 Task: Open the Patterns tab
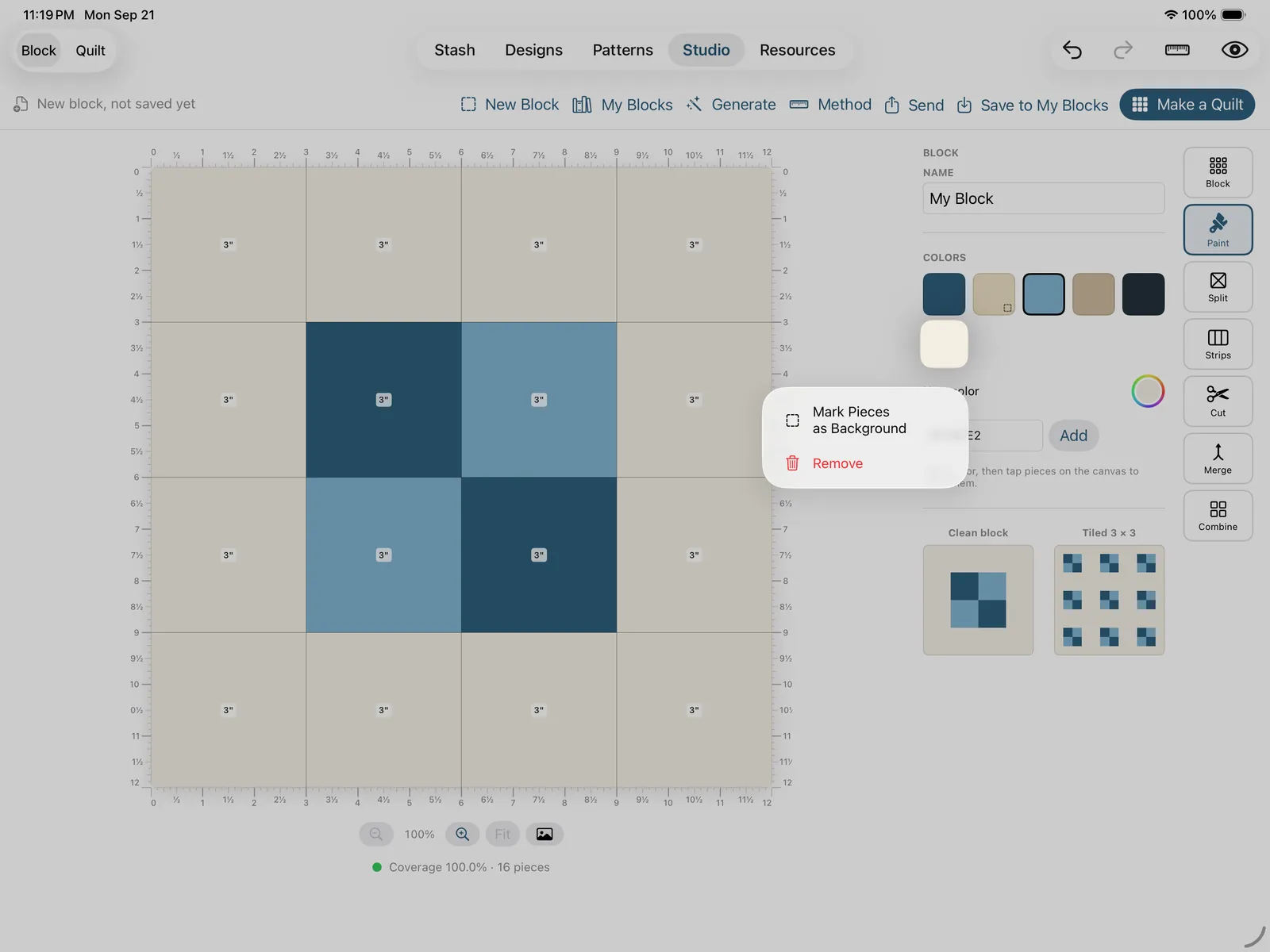[623, 50]
